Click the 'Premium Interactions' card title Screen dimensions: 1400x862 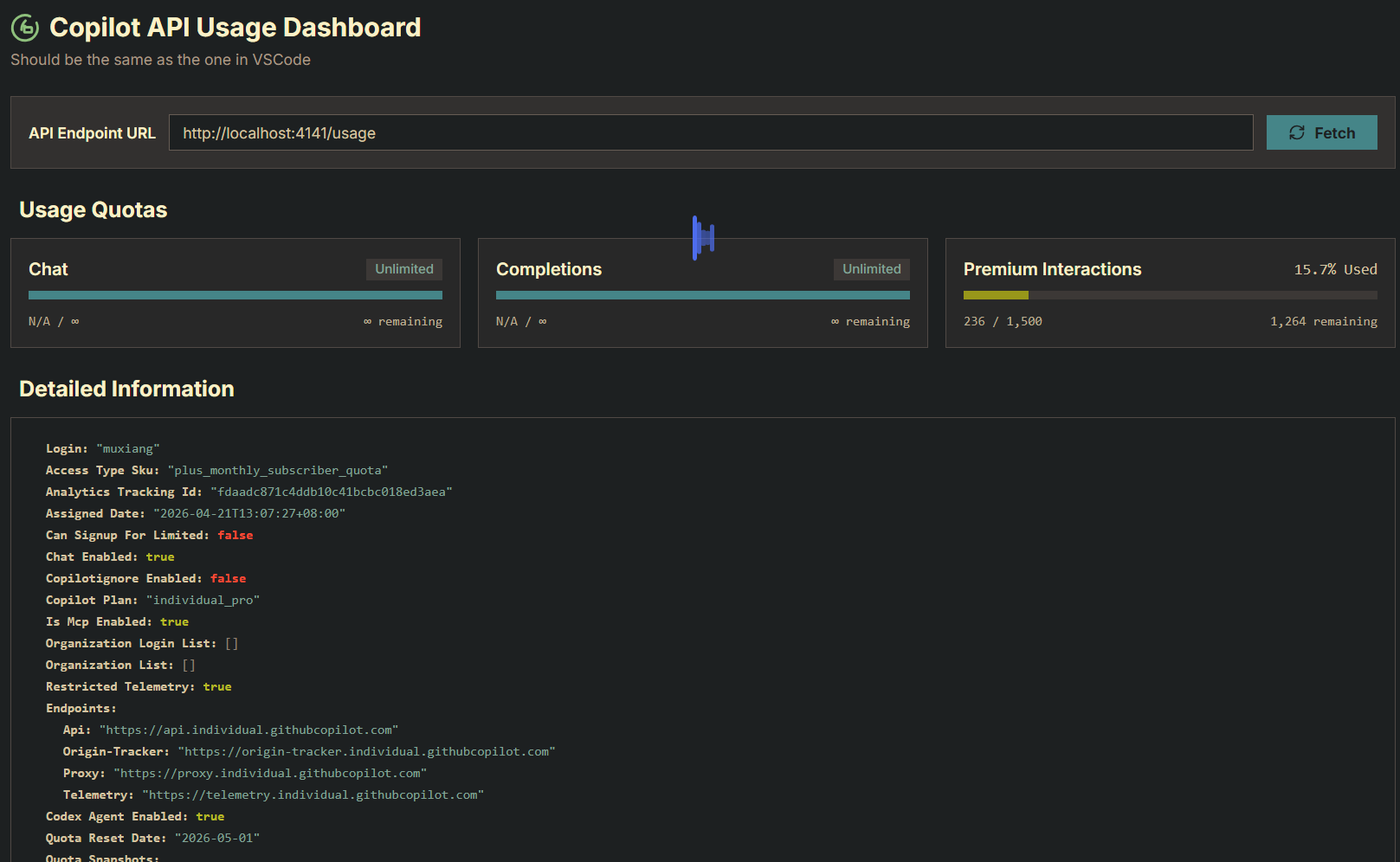(x=1052, y=269)
